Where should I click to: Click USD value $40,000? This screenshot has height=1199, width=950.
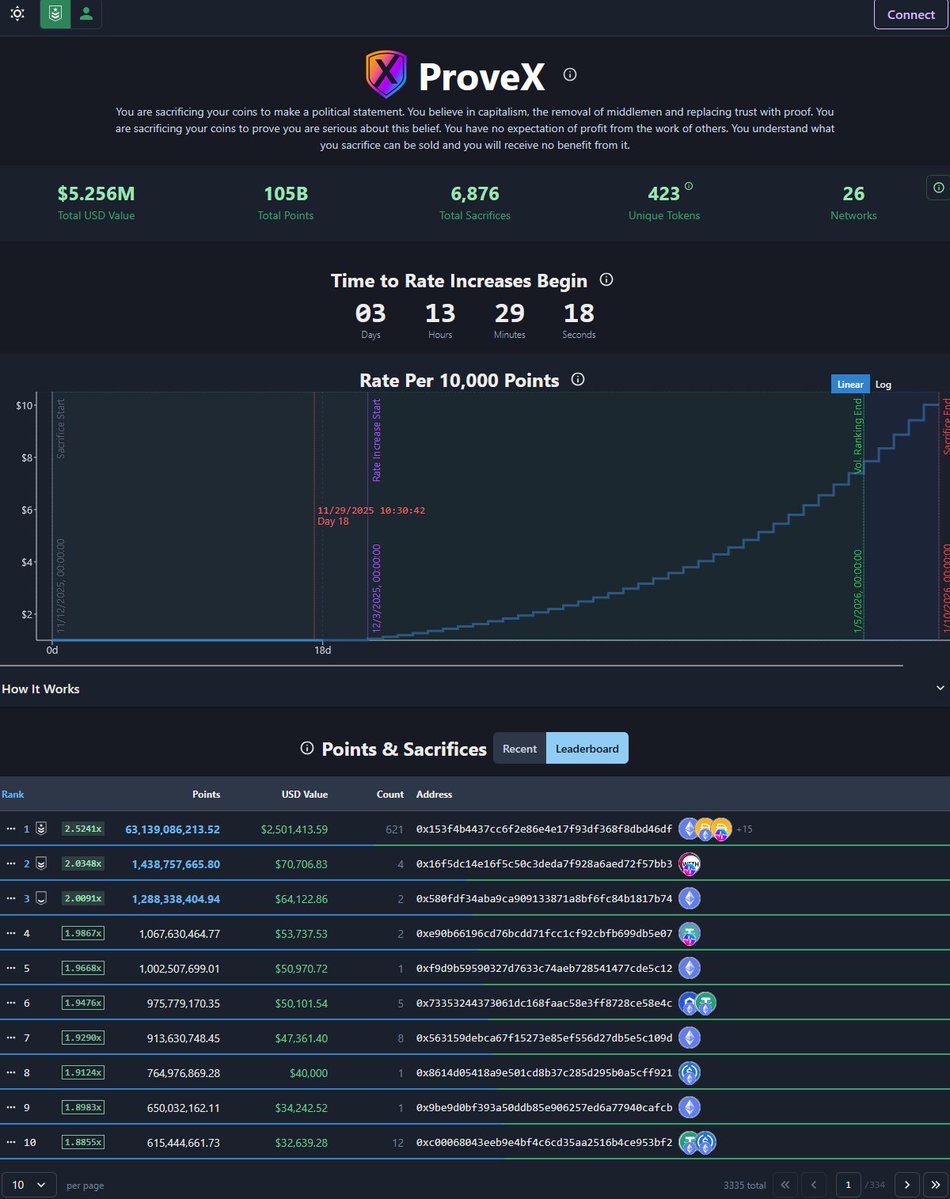(x=308, y=1073)
